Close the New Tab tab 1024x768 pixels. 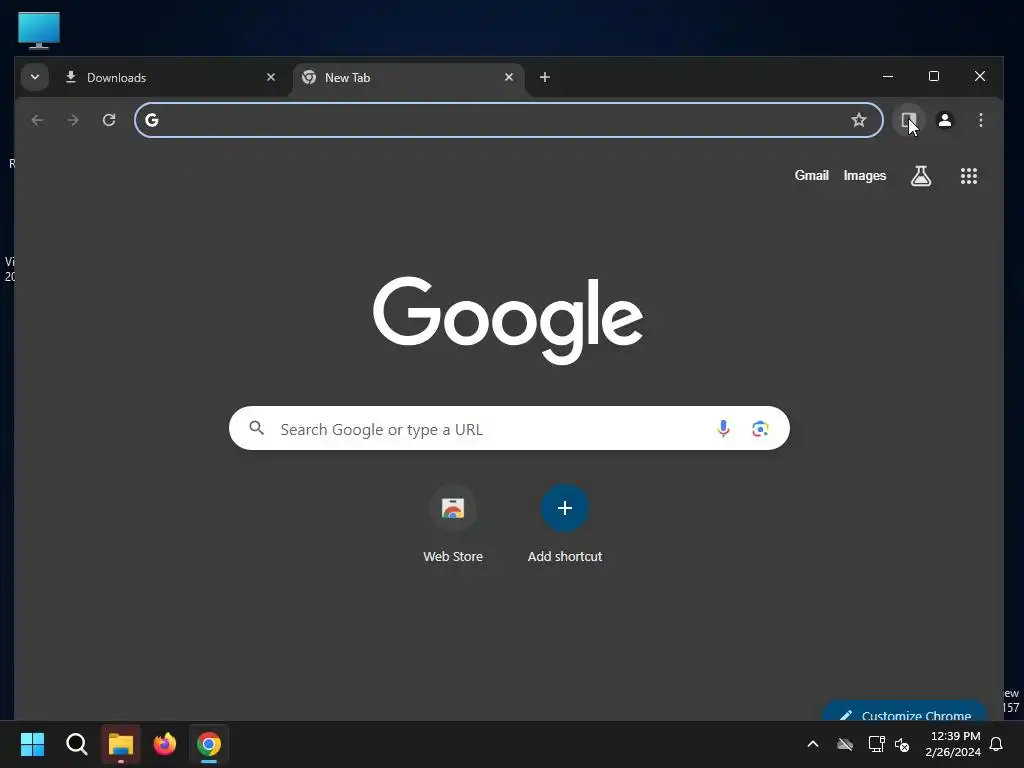[509, 77]
